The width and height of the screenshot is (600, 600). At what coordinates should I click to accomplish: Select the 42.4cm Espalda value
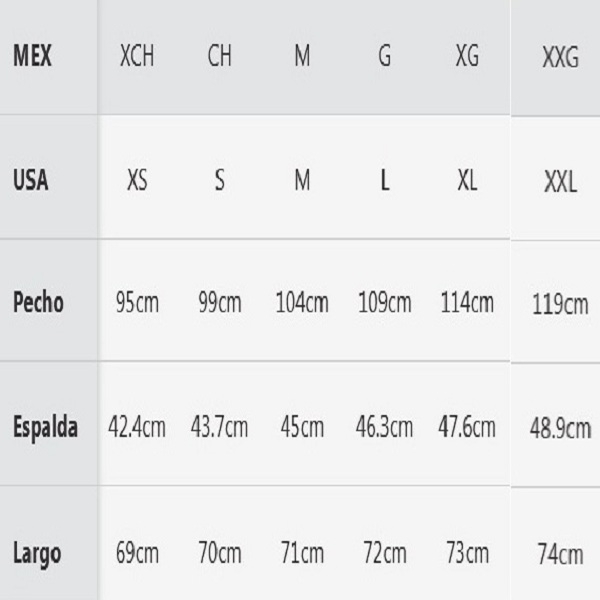[x=137, y=427]
